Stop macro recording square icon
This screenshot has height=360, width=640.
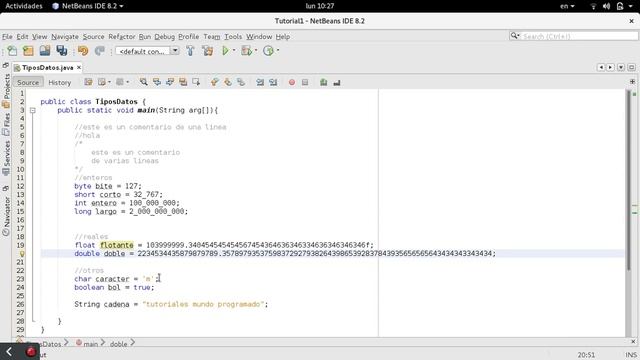coord(305,82)
